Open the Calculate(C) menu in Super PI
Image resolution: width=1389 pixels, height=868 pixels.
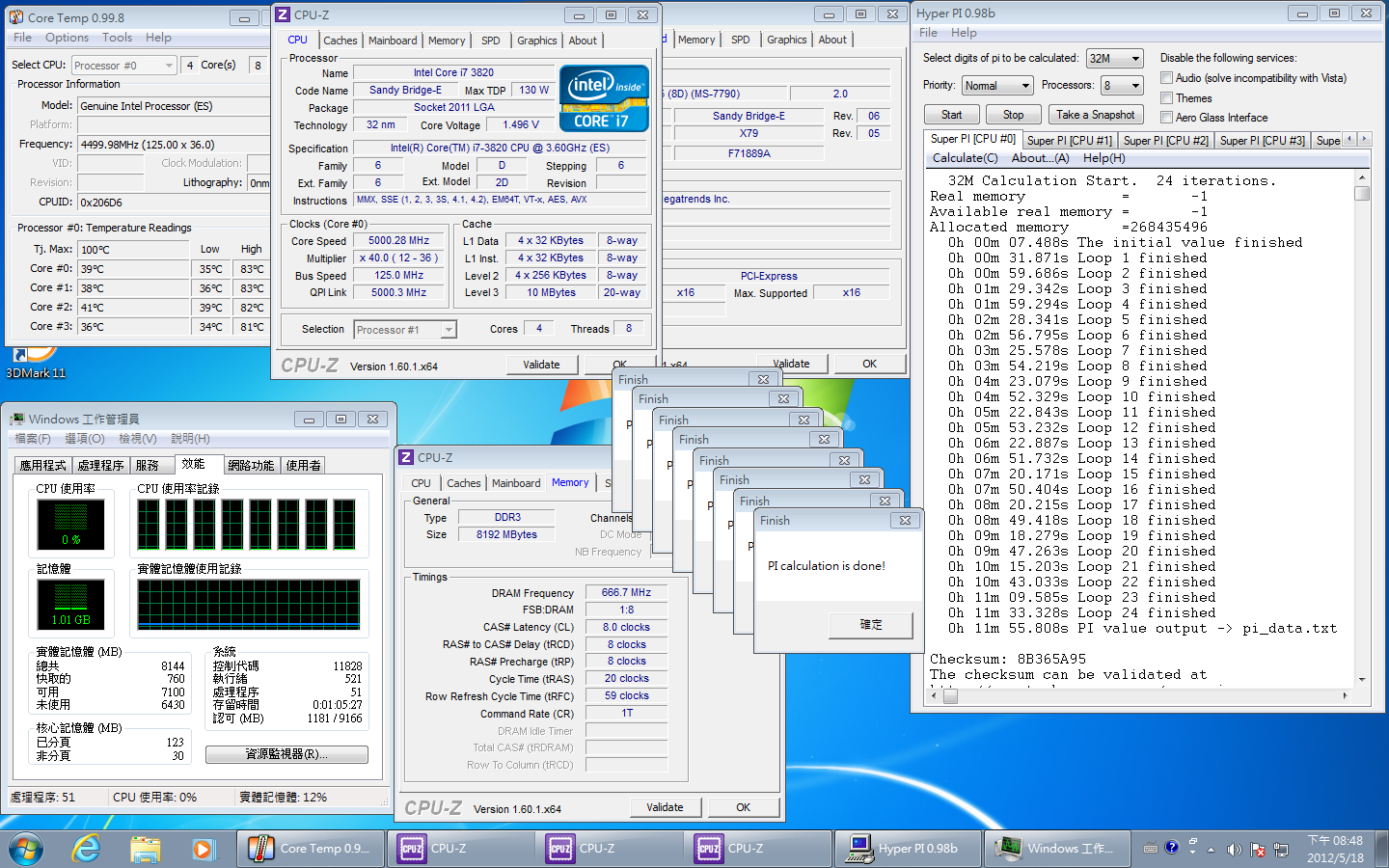click(x=966, y=158)
